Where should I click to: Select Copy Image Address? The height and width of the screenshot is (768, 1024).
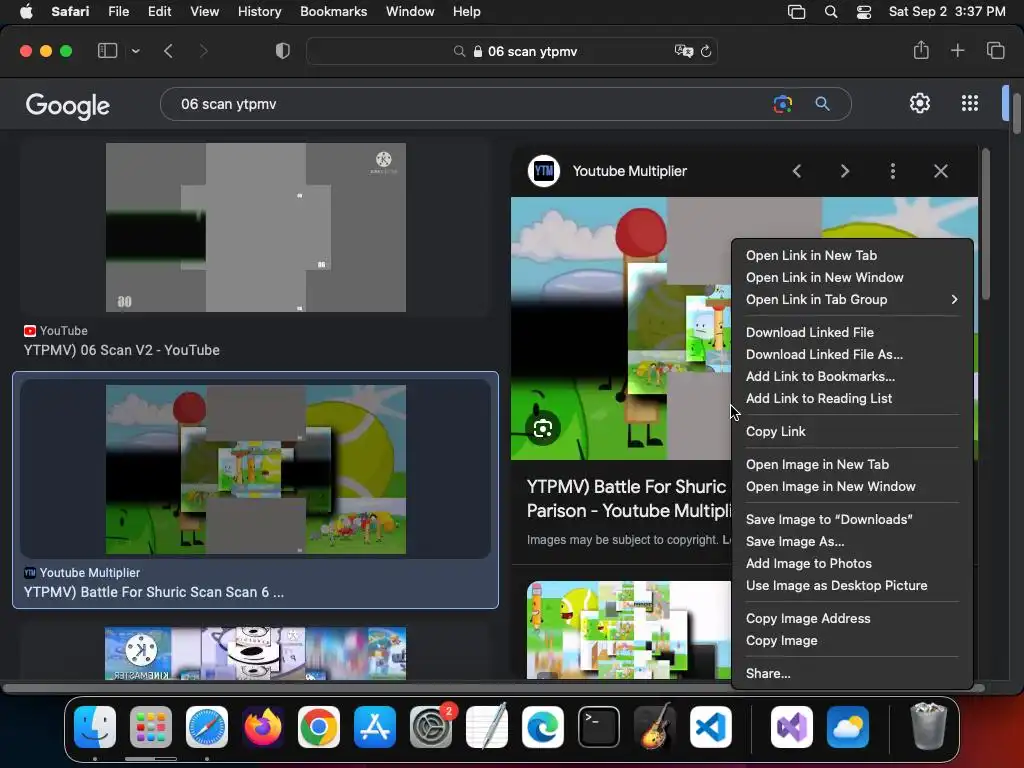(x=808, y=618)
